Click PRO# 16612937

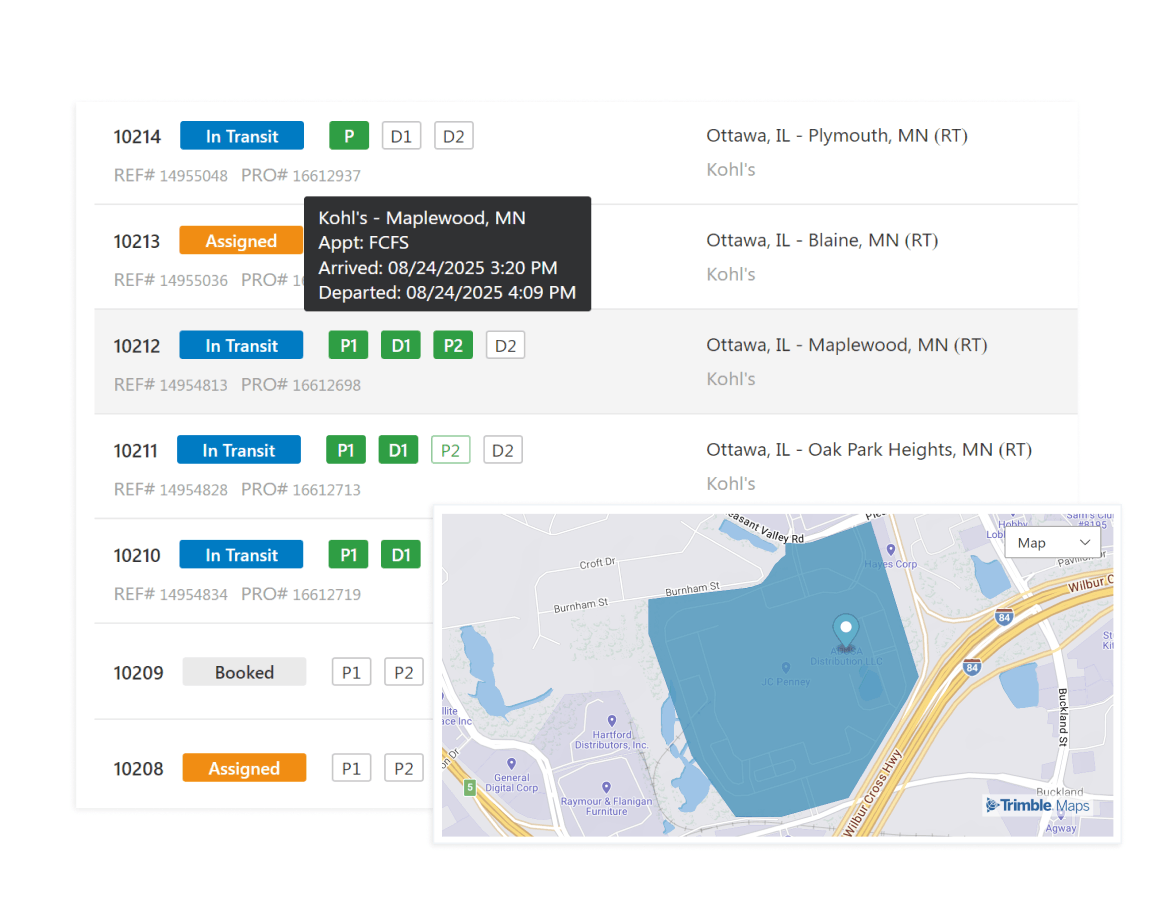[301, 176]
